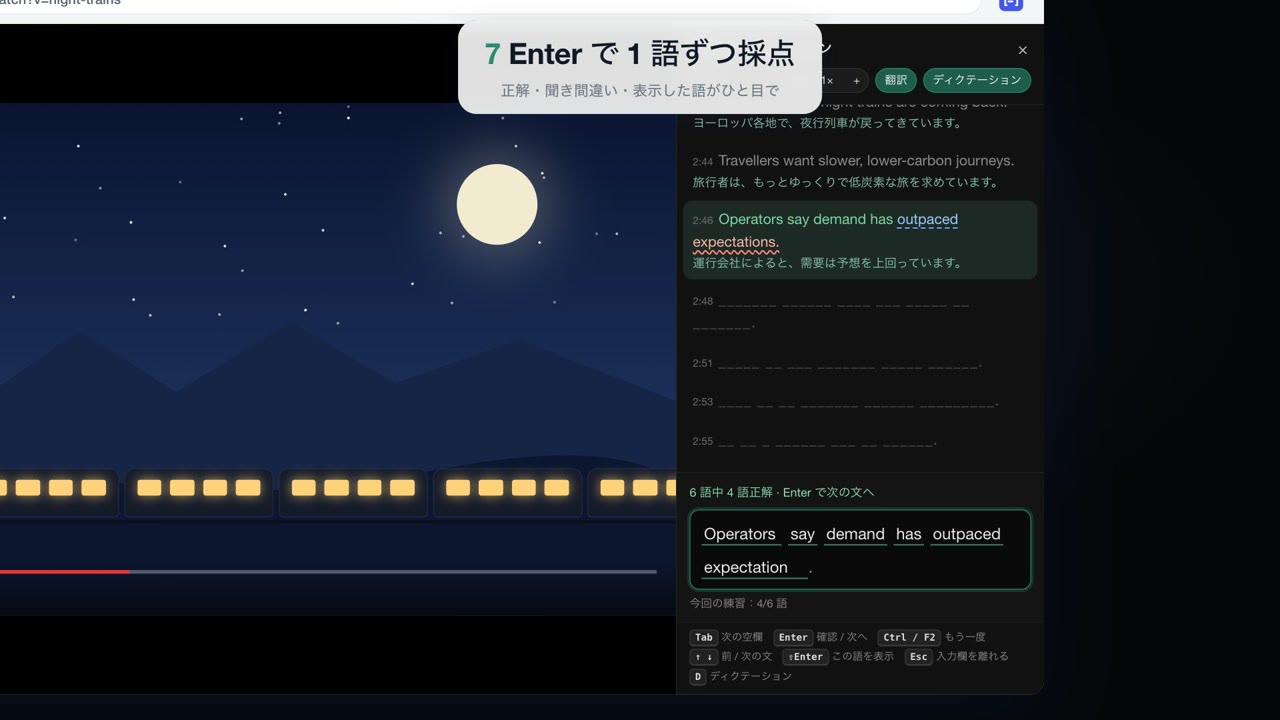Toggle the 翻訳 translation button
This screenshot has width=1280, height=720.
(896, 80)
